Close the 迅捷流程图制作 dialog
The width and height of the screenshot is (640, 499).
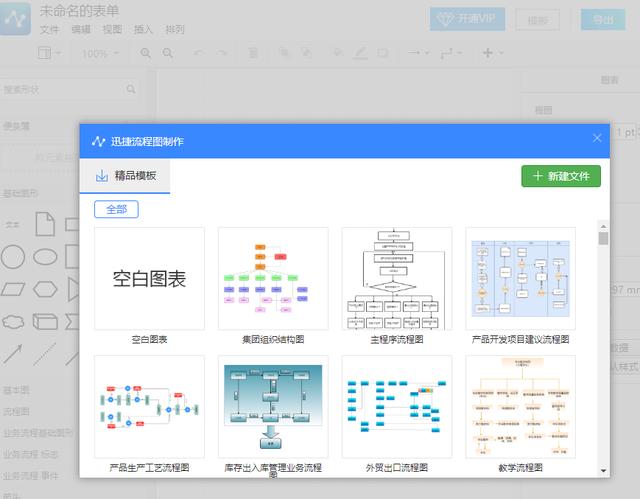click(x=597, y=138)
